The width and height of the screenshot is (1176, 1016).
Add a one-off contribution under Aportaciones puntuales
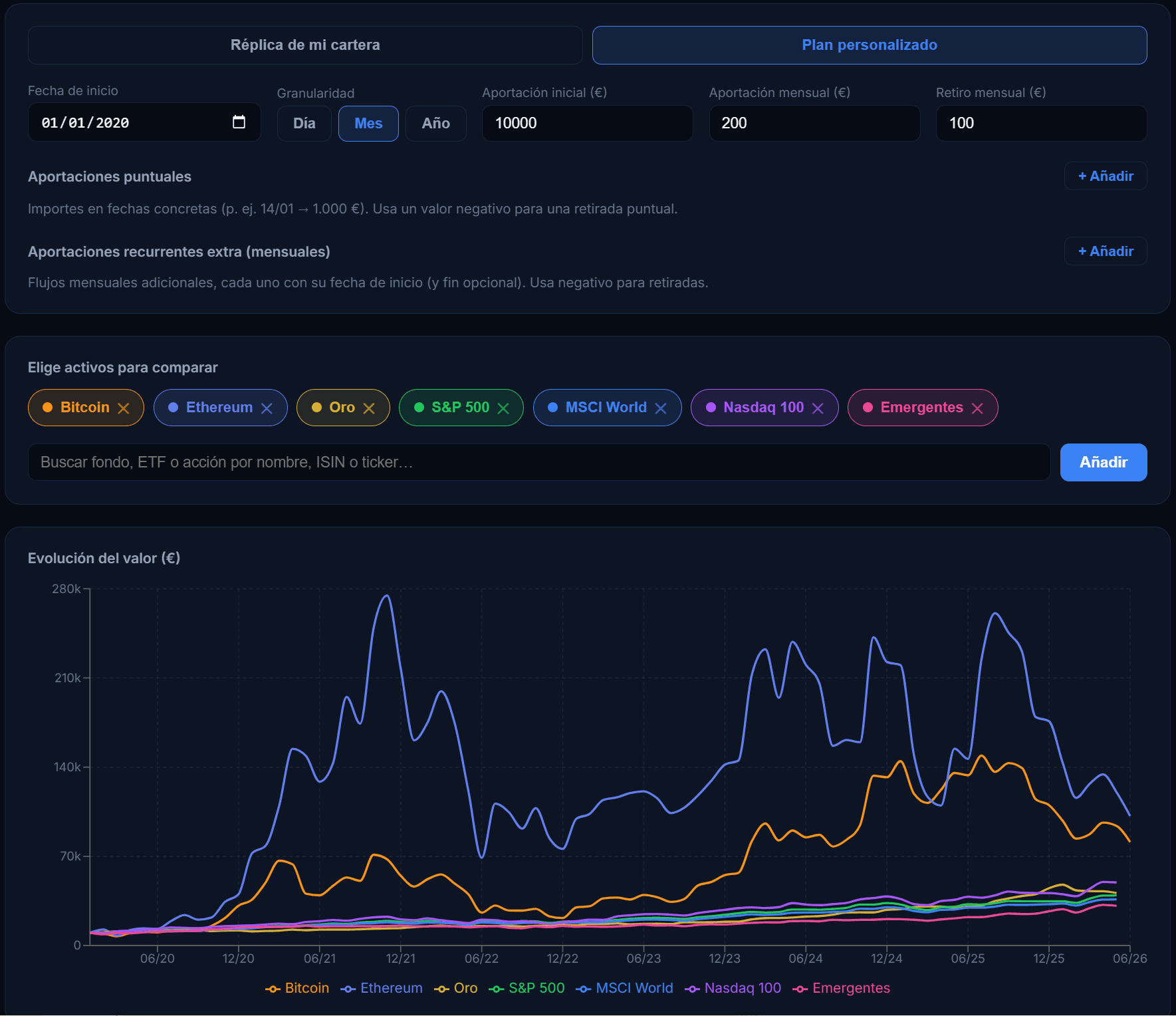pos(1106,176)
